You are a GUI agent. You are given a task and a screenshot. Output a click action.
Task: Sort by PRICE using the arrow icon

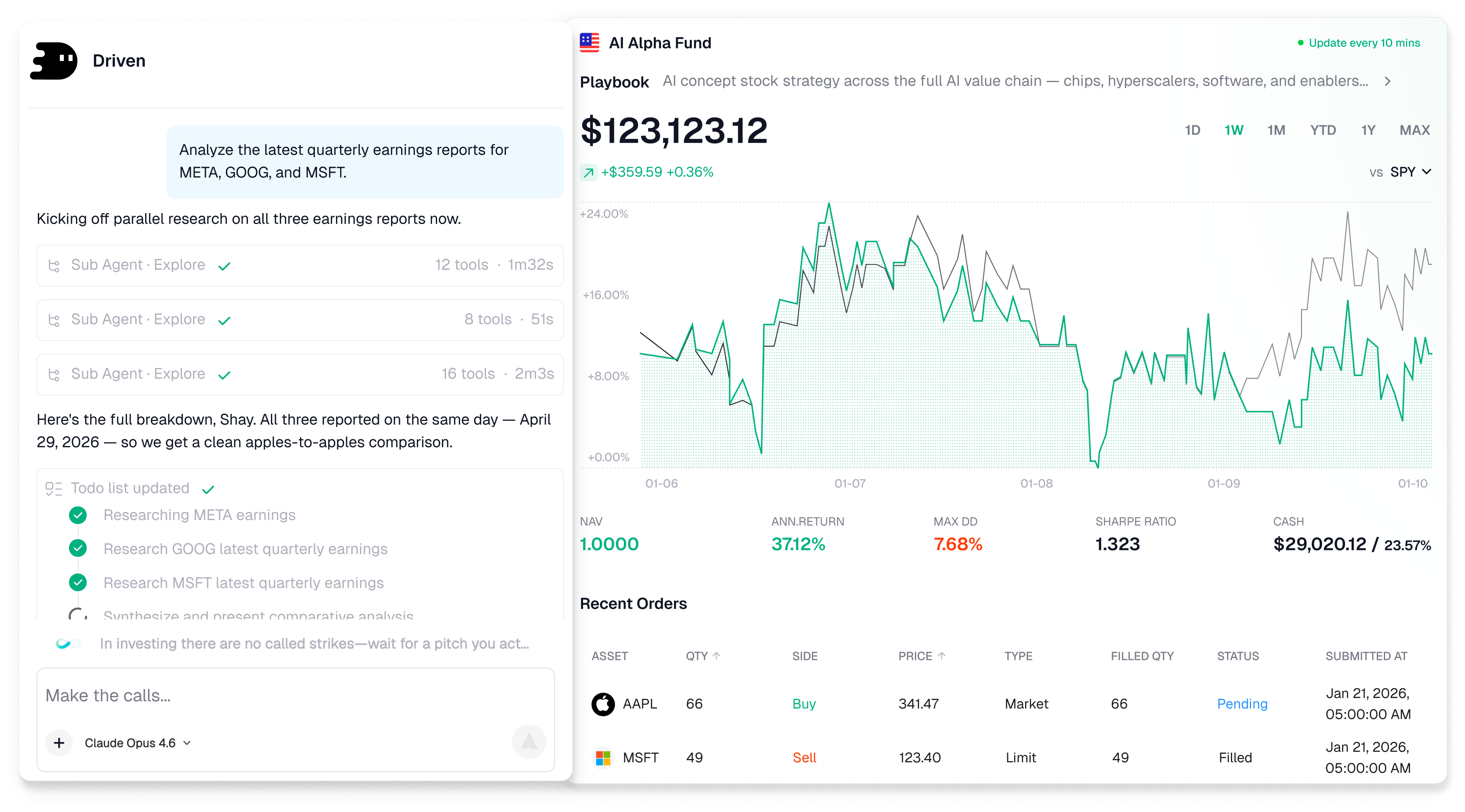(x=942, y=656)
